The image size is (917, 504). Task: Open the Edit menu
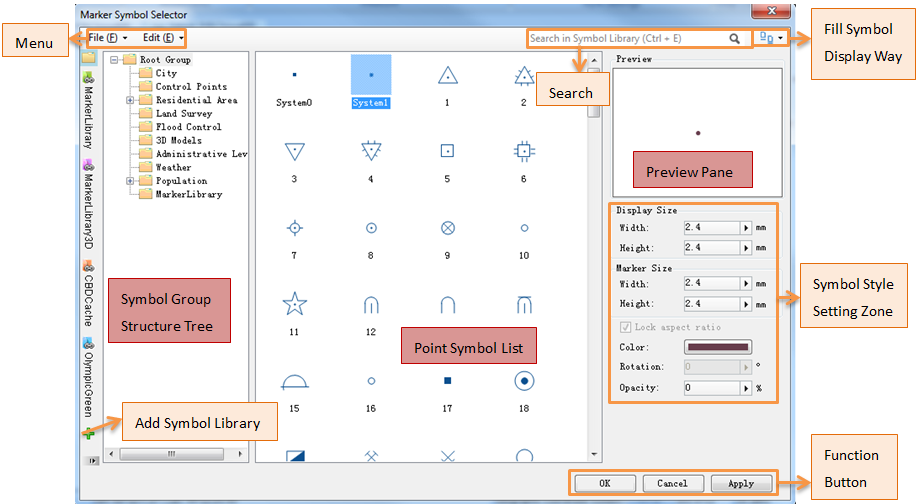click(x=163, y=38)
